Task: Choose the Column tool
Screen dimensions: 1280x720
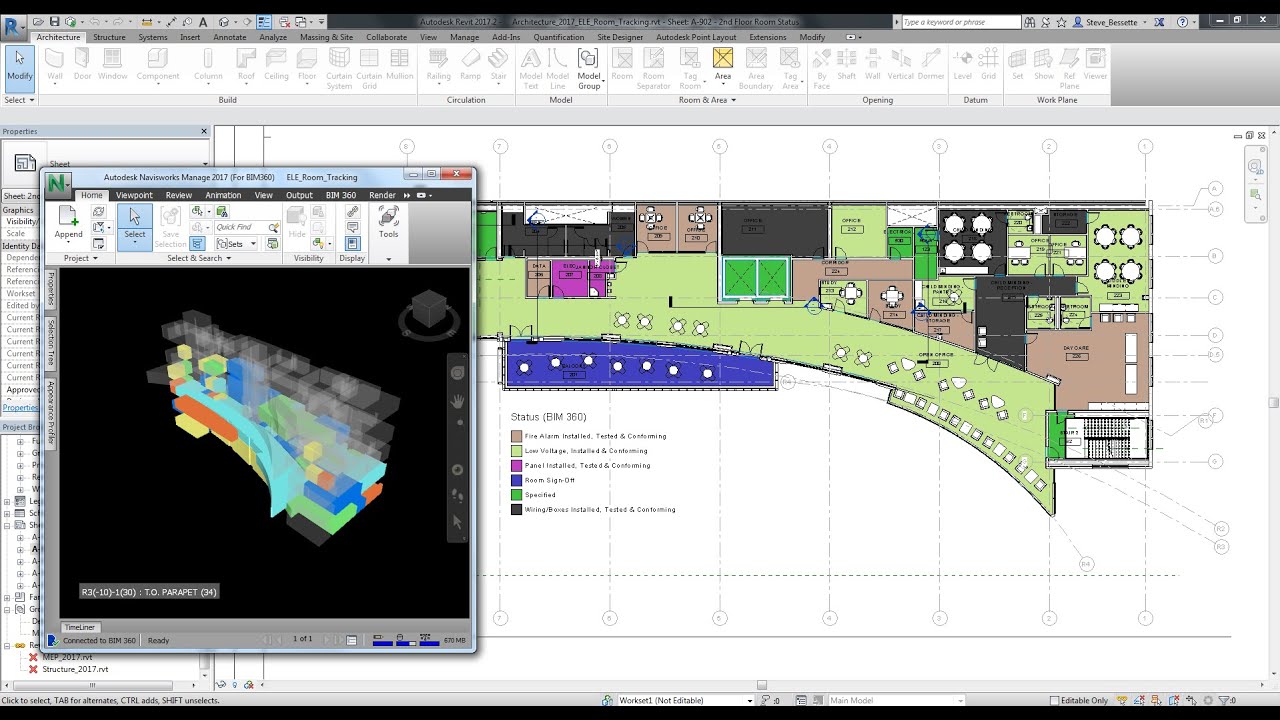Action: pos(208,66)
